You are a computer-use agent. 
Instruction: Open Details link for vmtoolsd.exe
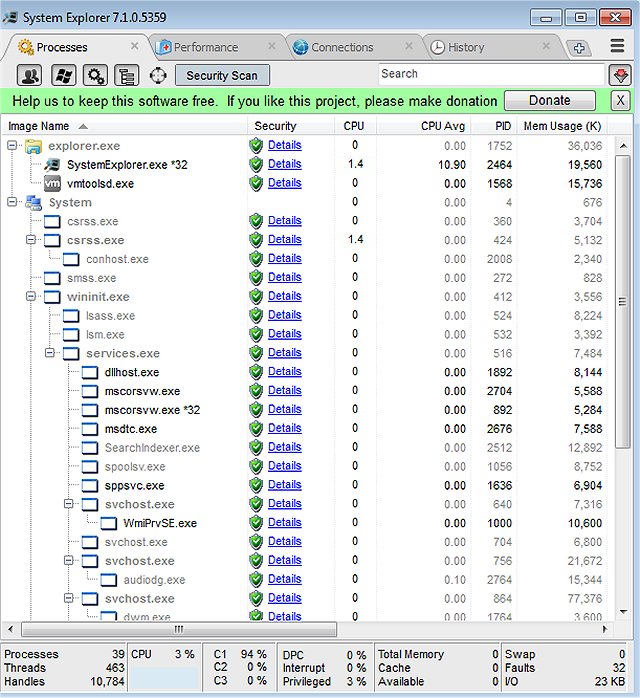tap(285, 183)
